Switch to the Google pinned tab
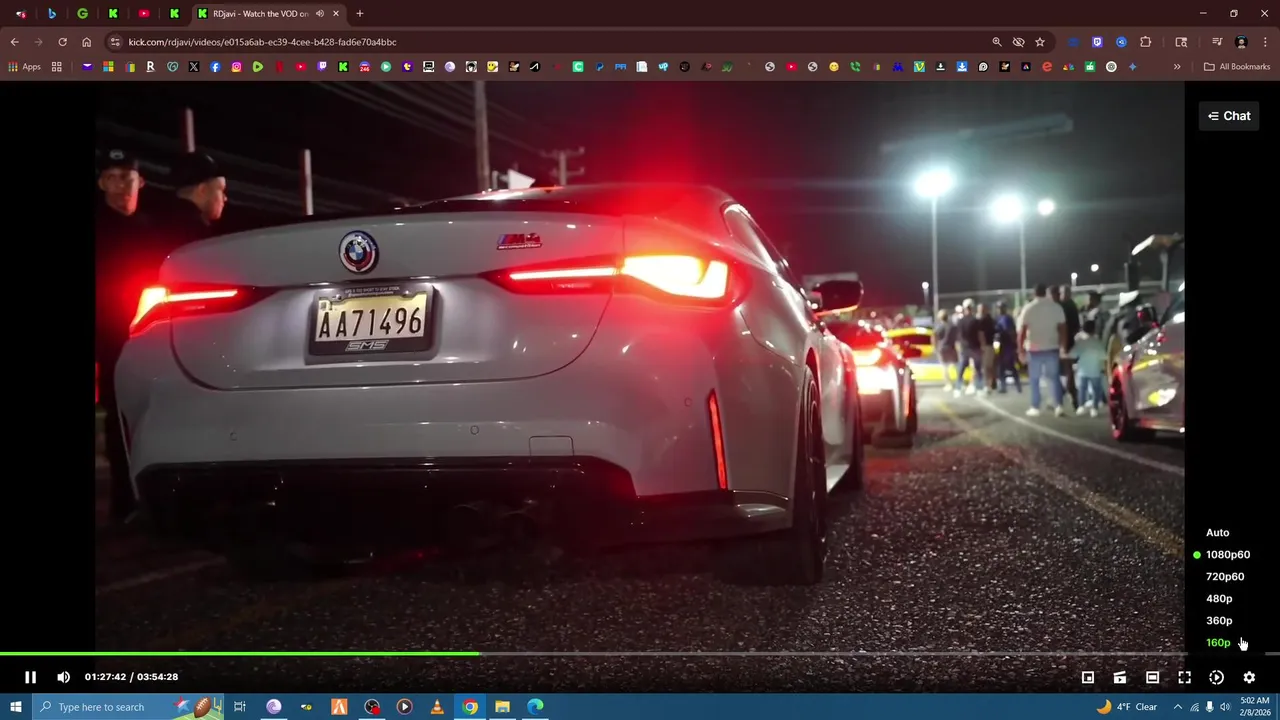 (x=82, y=14)
